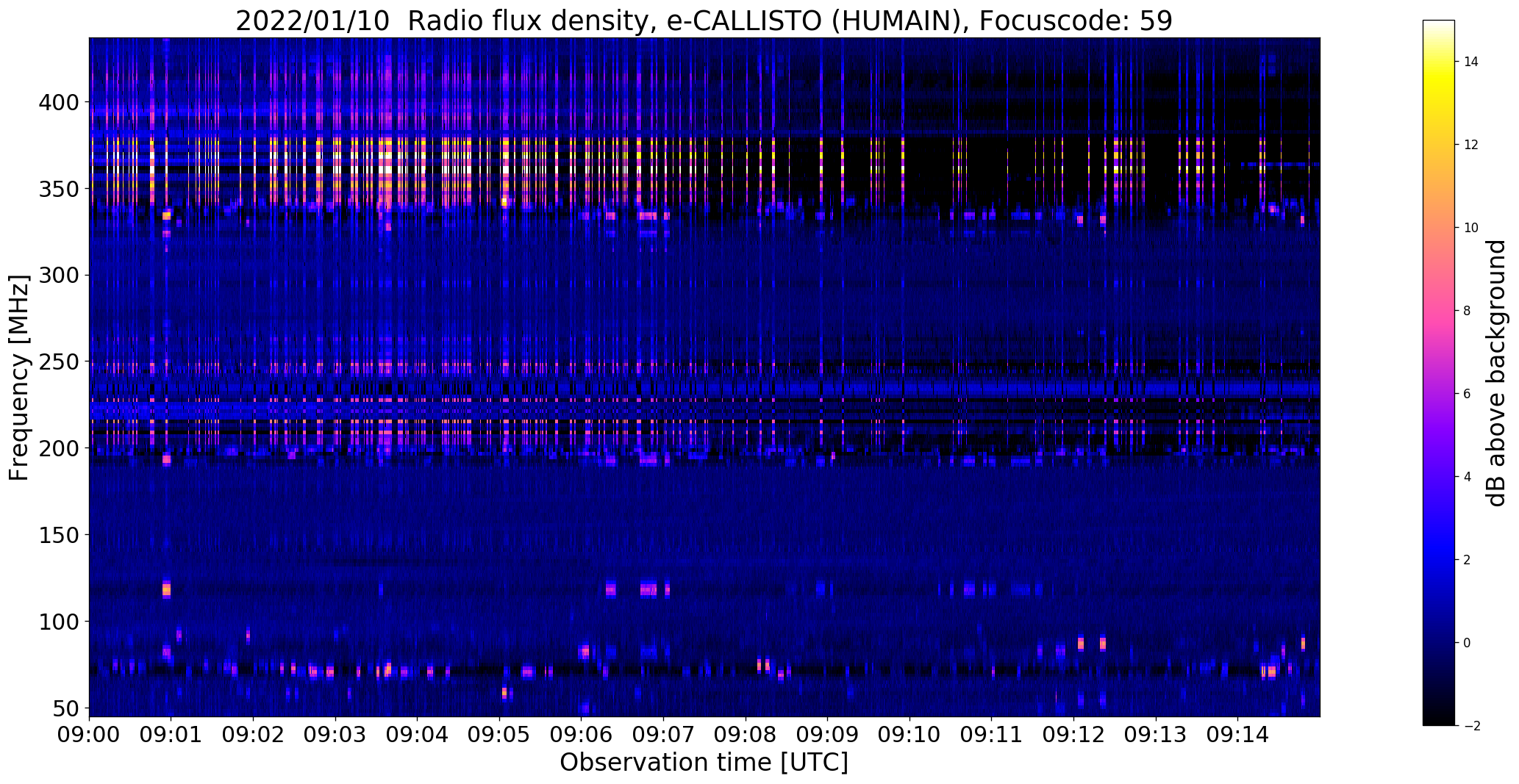Click the bright burst near 120 MHz at 09:01
Screen dimensions: 1519x784
[166, 589]
